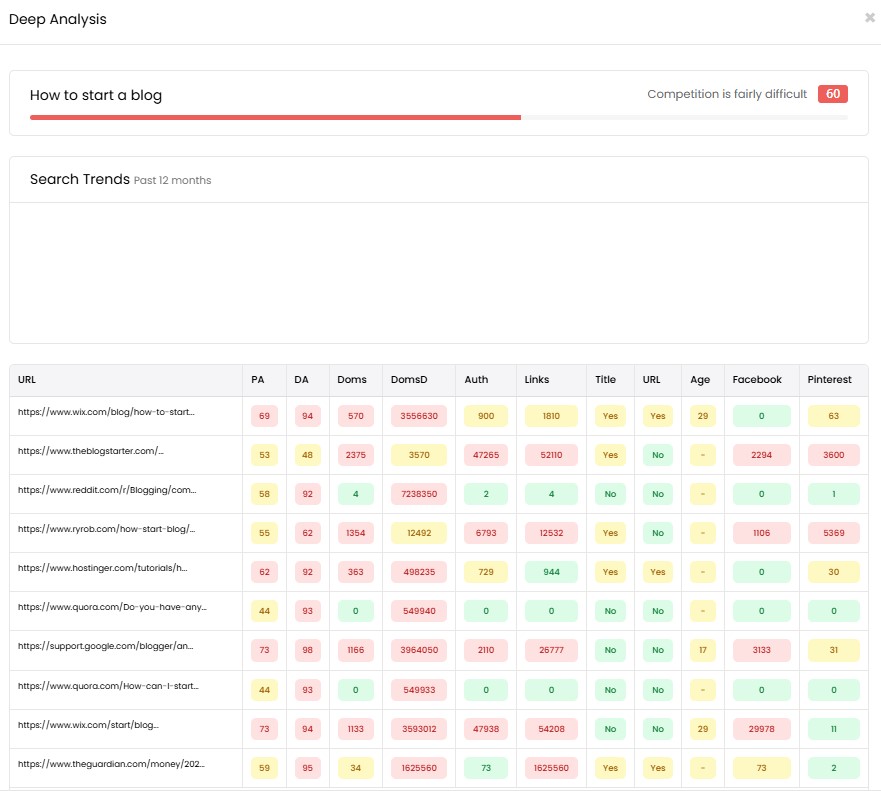Open the quora.com Do-you-have-any link

(x=112, y=607)
